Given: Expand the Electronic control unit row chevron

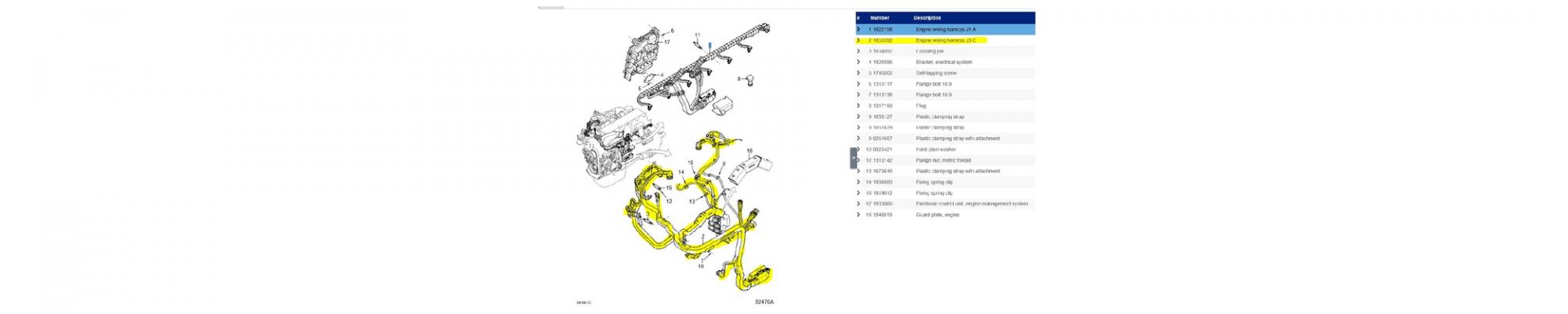Looking at the screenshot, I should 858,203.
